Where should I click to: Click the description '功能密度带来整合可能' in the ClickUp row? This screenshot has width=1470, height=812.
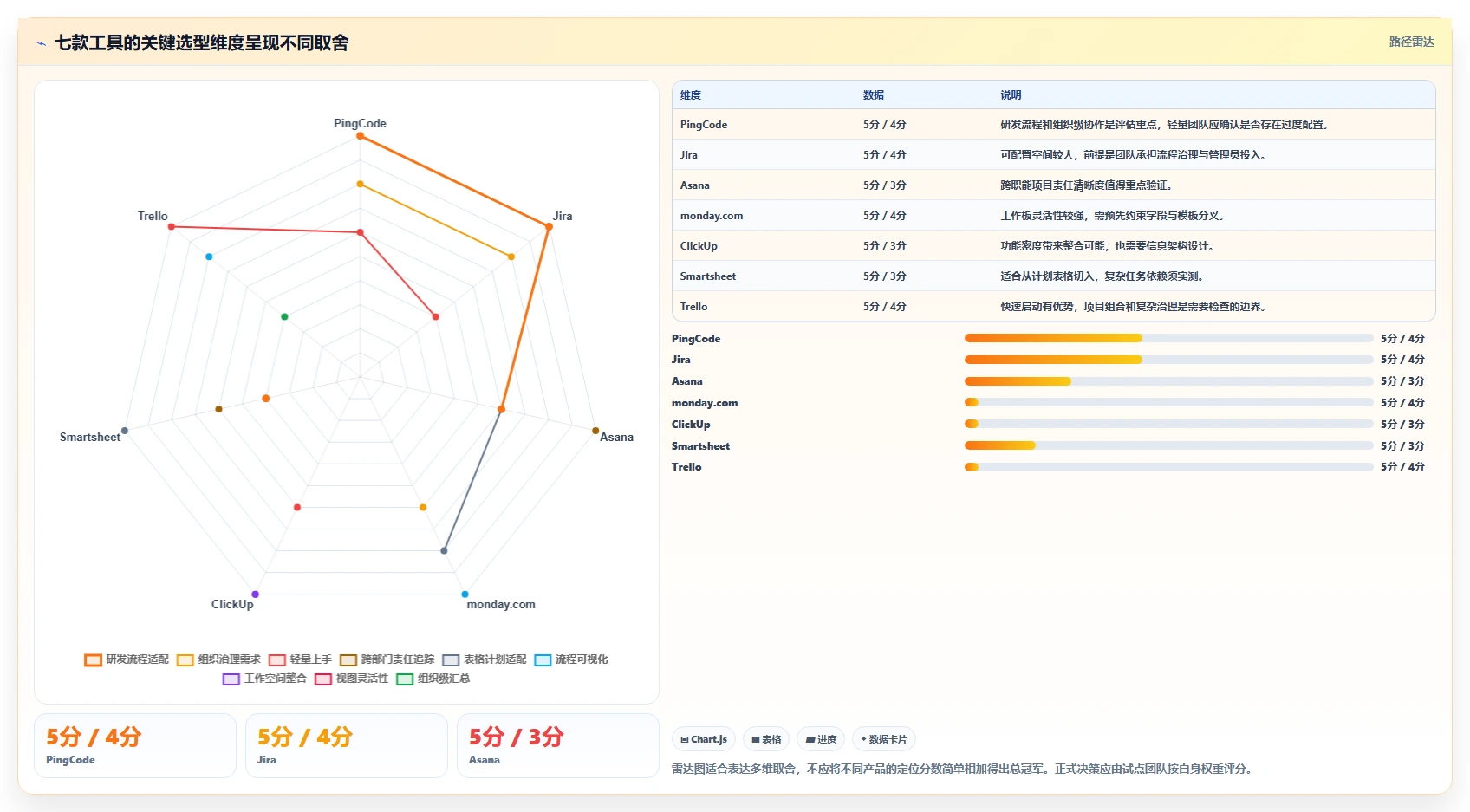(x=1052, y=246)
